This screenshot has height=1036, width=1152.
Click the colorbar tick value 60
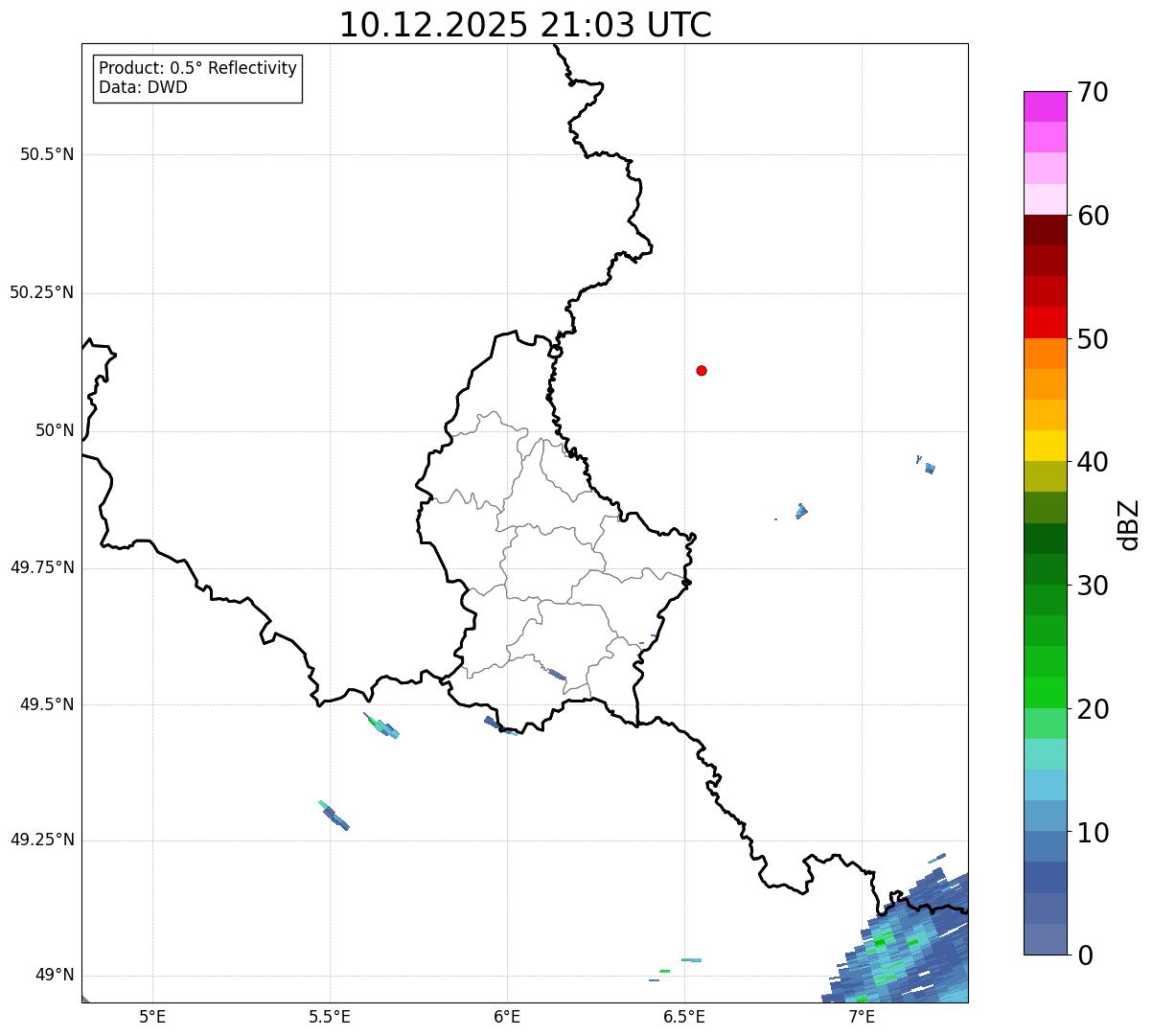pos(1093,216)
